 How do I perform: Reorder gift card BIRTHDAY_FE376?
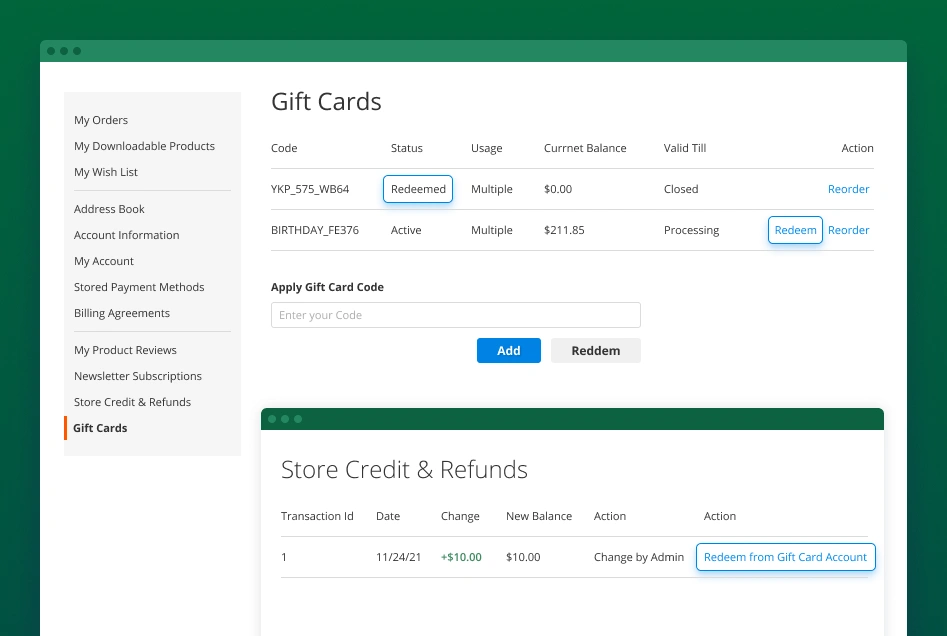[848, 230]
